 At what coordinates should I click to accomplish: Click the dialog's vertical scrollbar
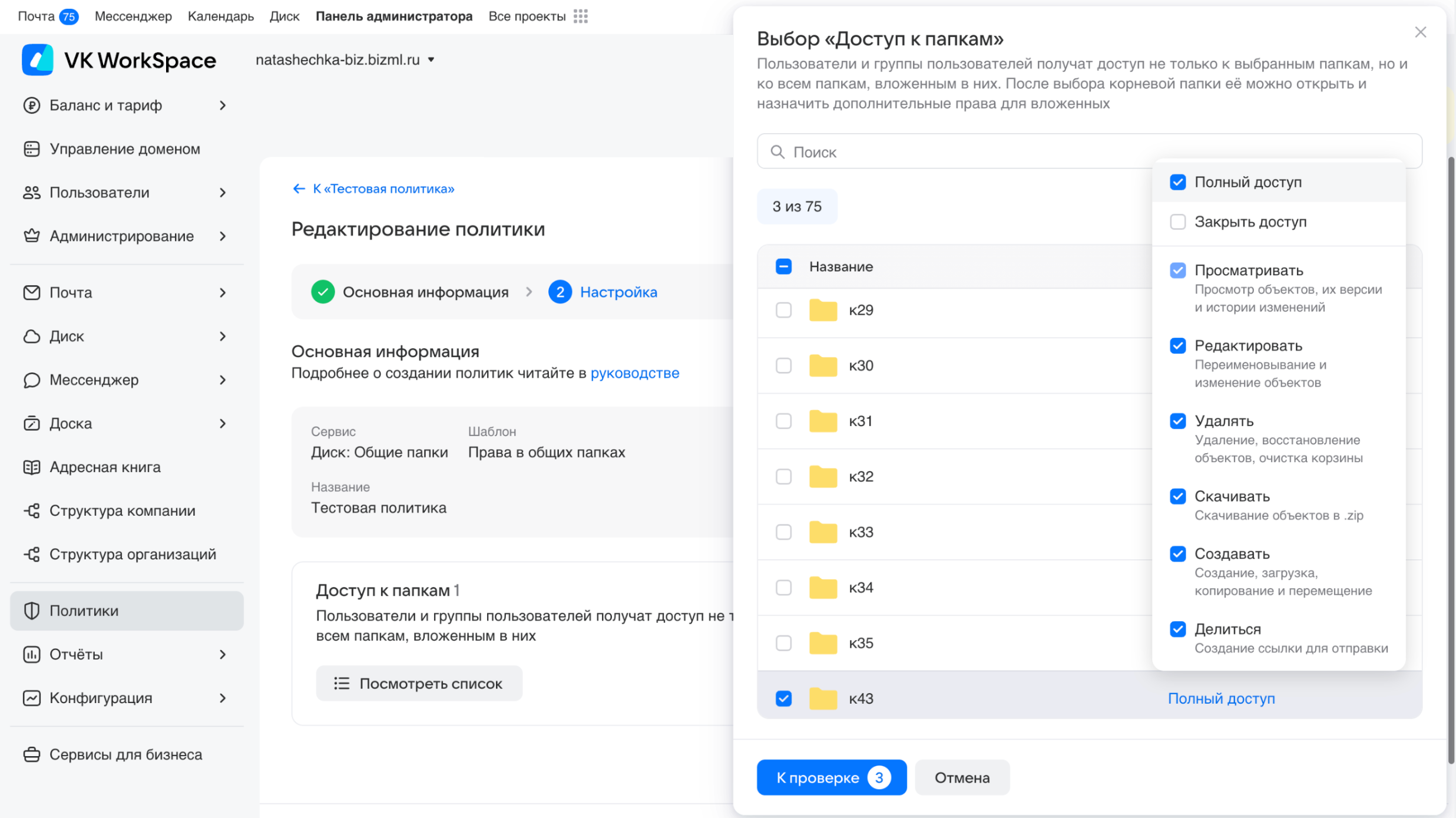[x=1451, y=460]
